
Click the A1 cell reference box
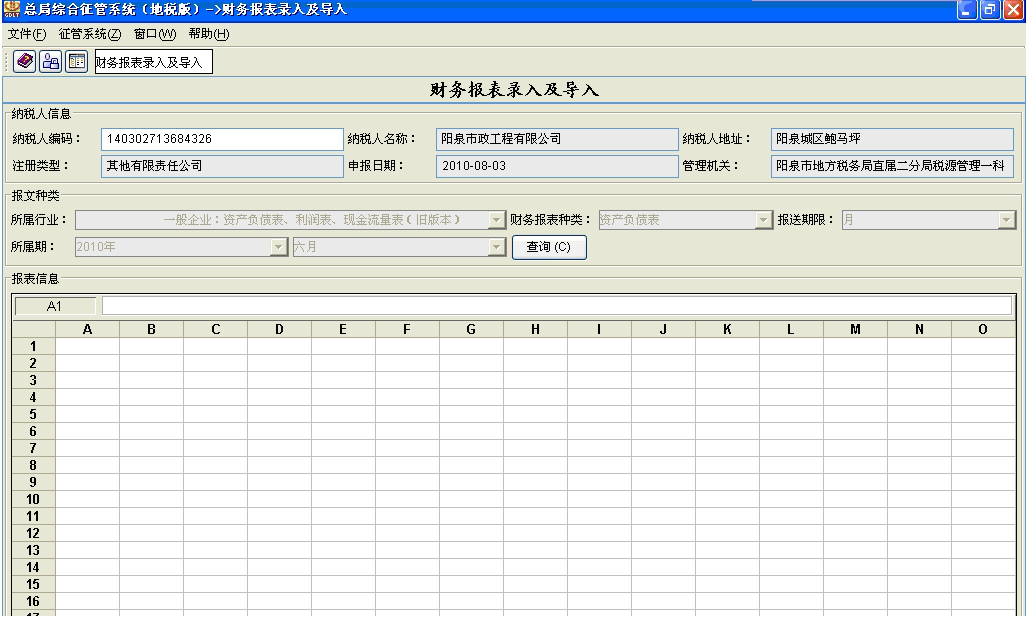55,306
